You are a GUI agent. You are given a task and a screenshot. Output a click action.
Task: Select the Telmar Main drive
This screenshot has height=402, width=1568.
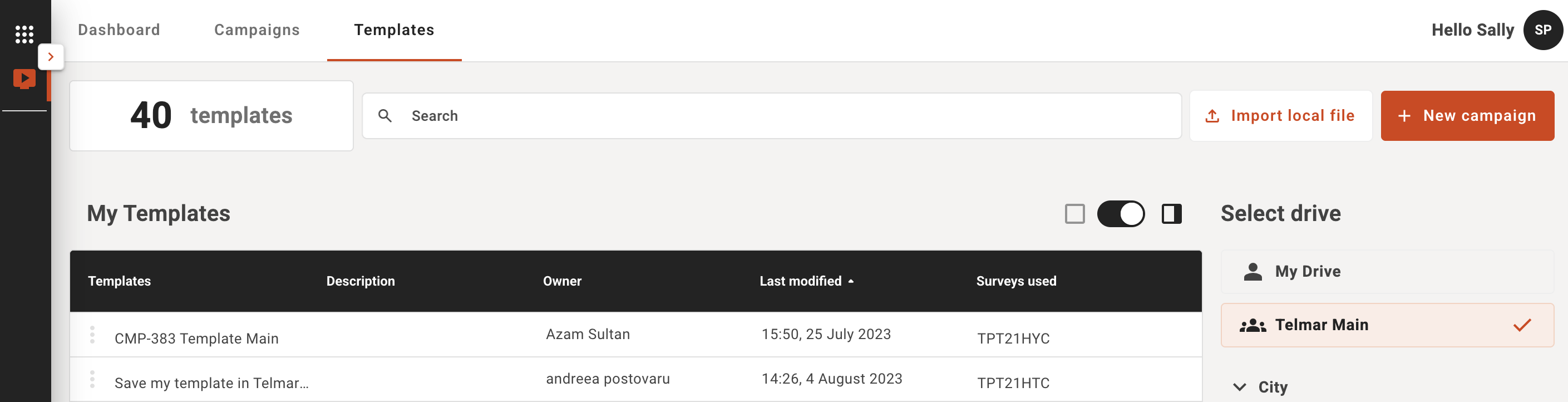1387,325
